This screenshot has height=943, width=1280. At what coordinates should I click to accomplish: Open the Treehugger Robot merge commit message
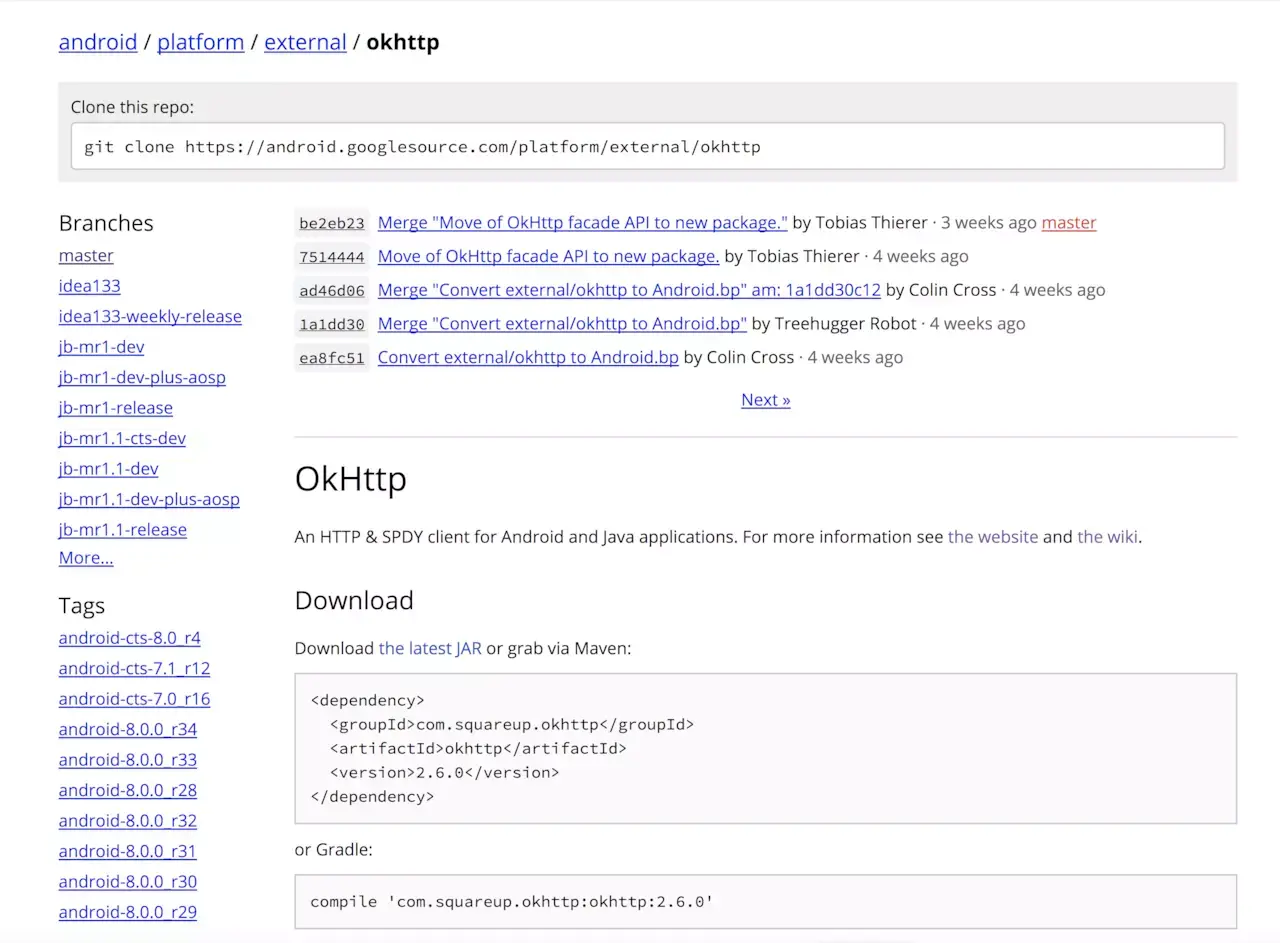(x=562, y=323)
